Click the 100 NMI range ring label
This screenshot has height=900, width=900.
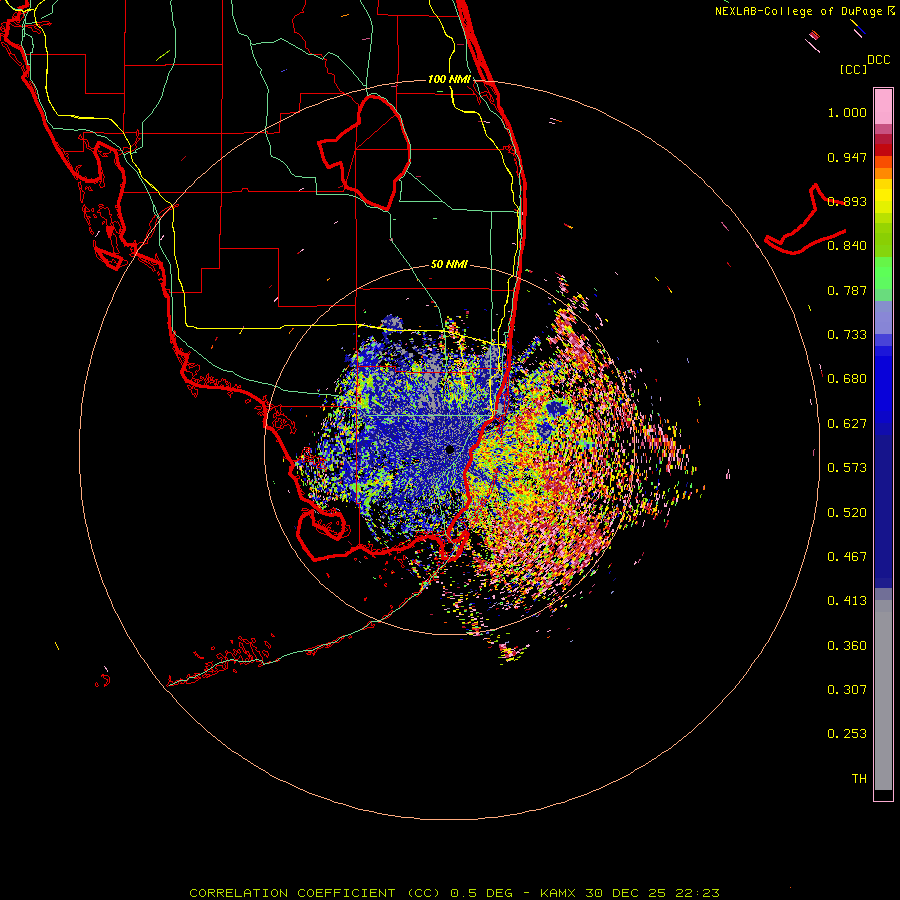coord(449,79)
